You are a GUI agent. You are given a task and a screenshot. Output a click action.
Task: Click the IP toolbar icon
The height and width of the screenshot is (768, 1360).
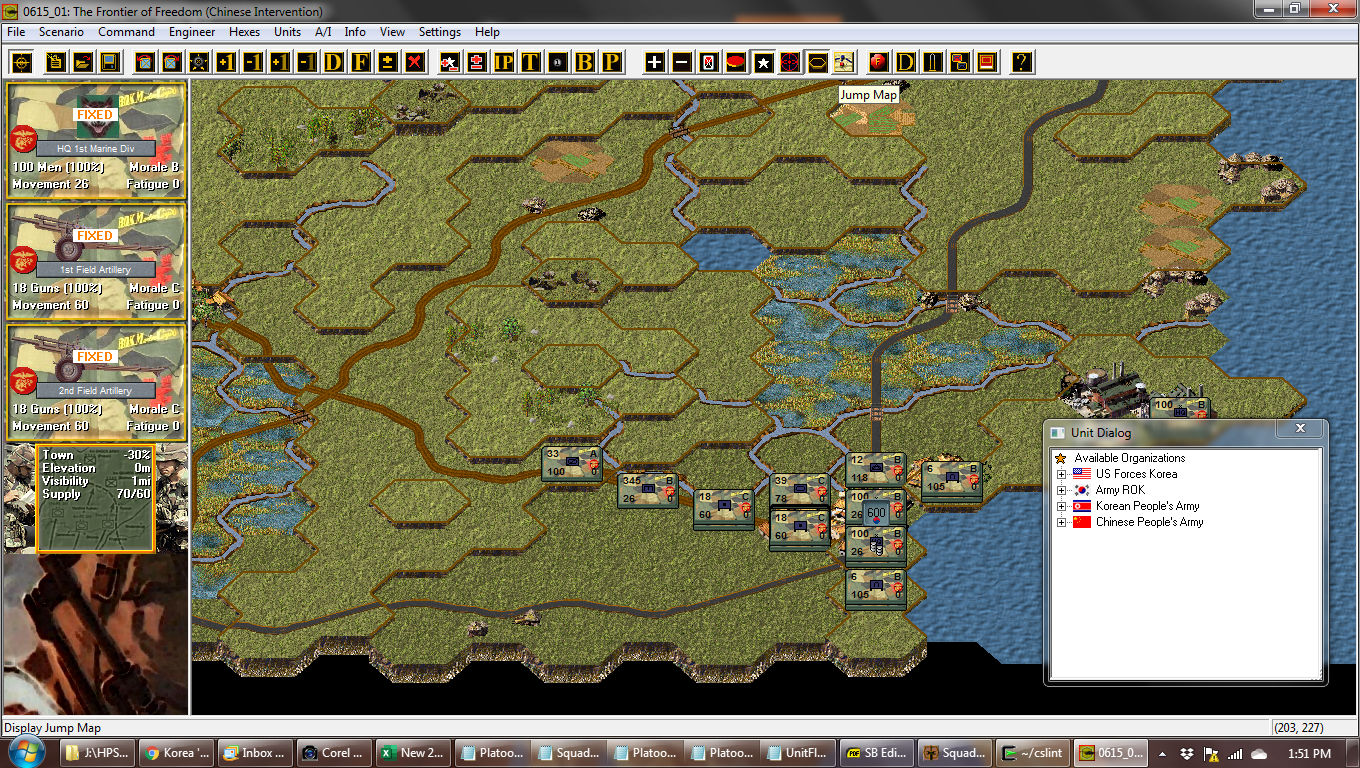[504, 62]
